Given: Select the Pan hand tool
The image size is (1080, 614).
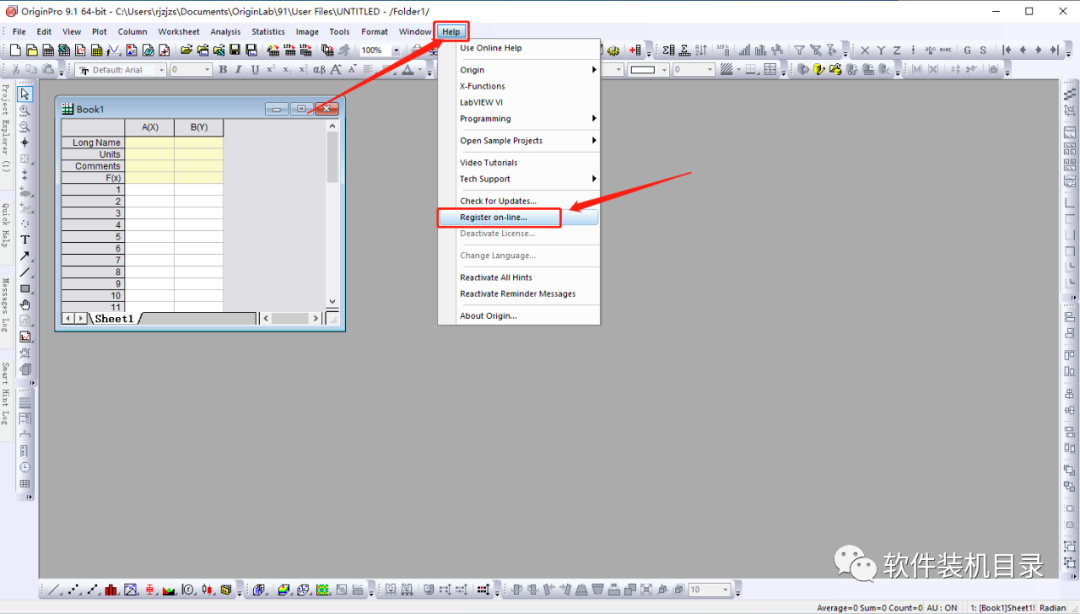Looking at the screenshot, I should click(25, 305).
